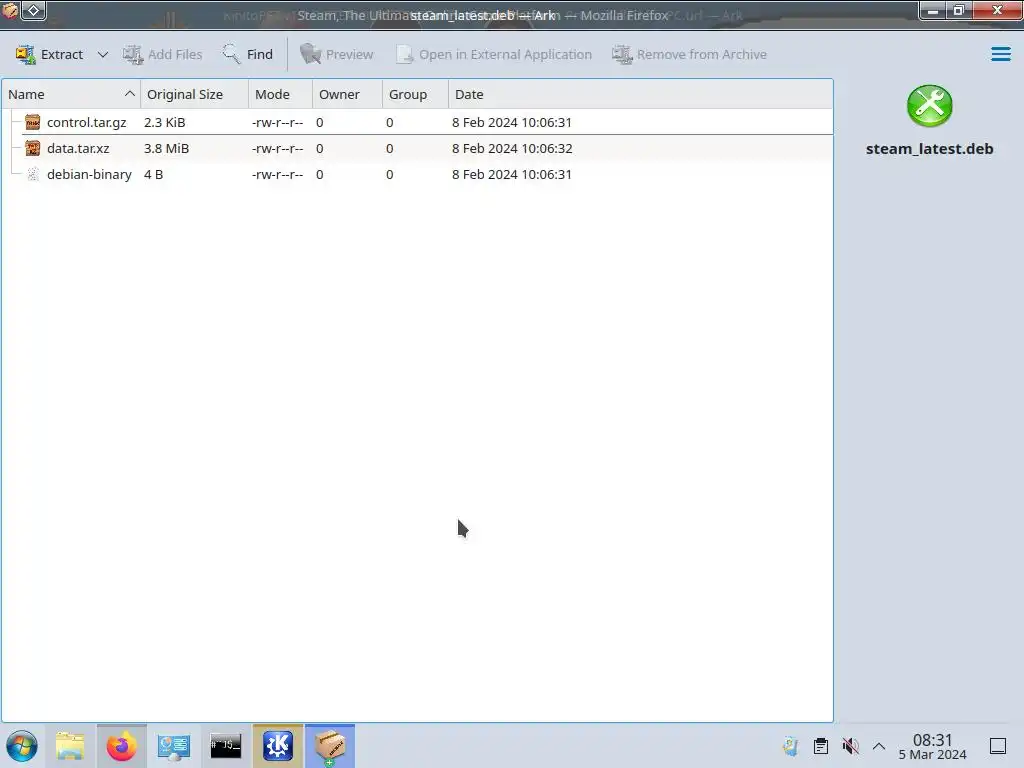Screen dimensions: 1024x768
Task: Click the 3.8 MiB size cell
Action: (167, 148)
